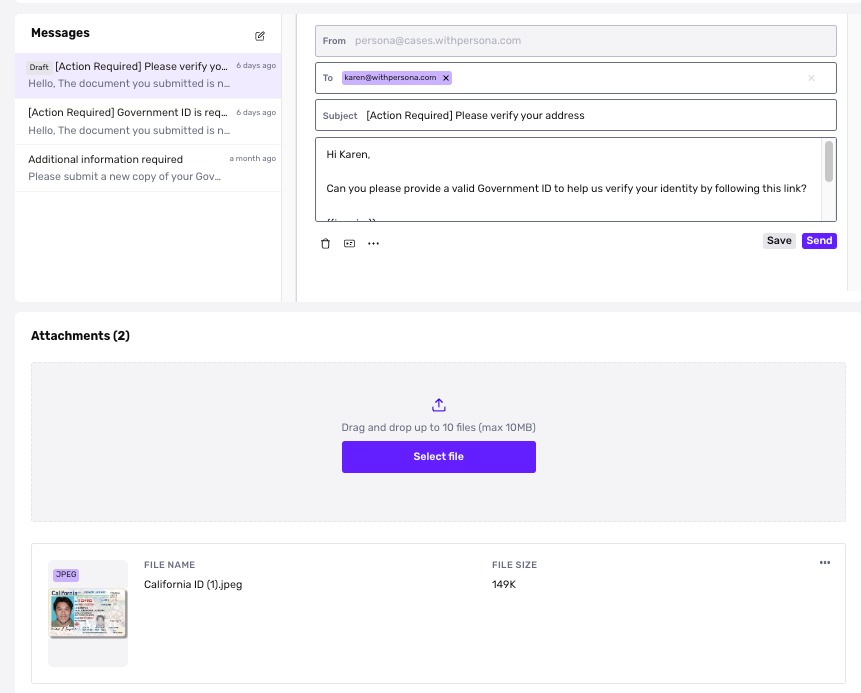
Task: Click Select file to upload an attachment
Action: pos(439,457)
